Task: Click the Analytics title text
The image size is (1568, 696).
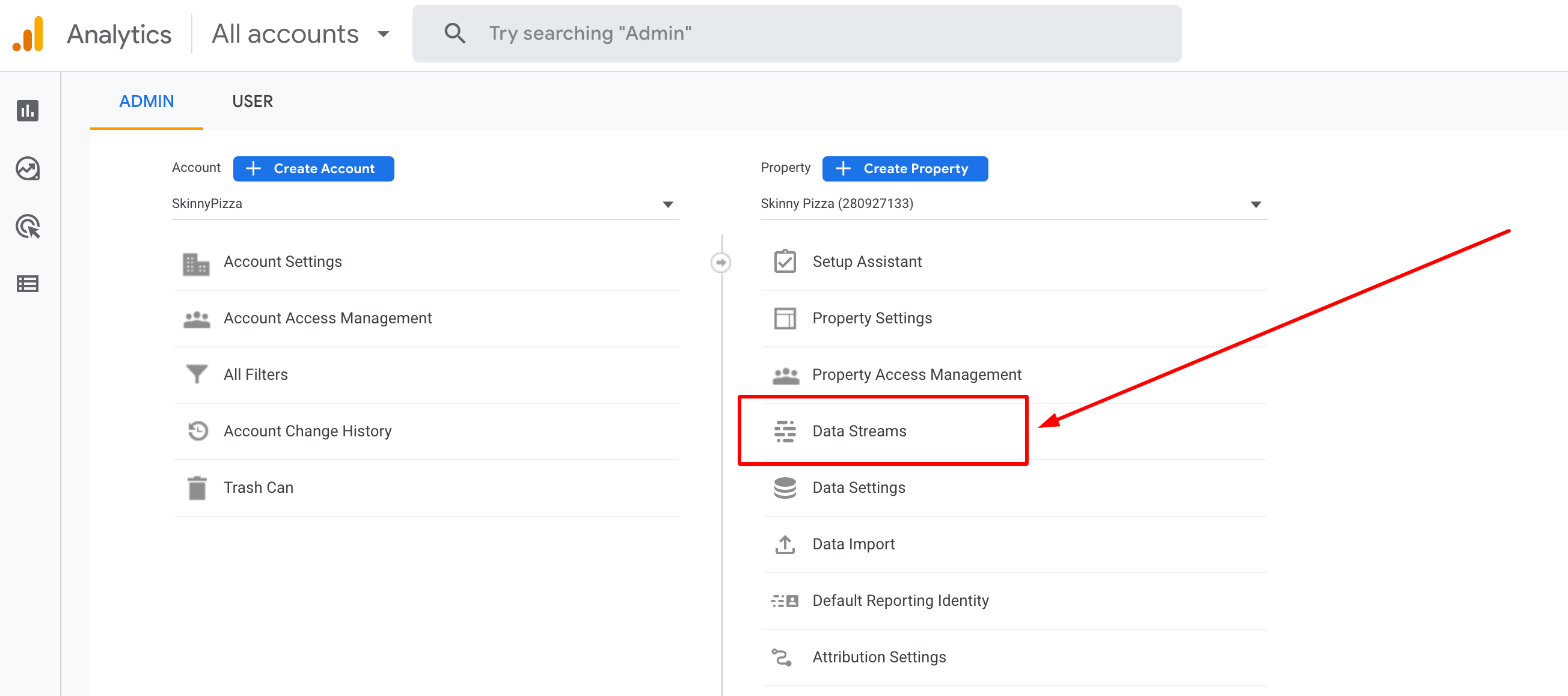Action: point(118,34)
